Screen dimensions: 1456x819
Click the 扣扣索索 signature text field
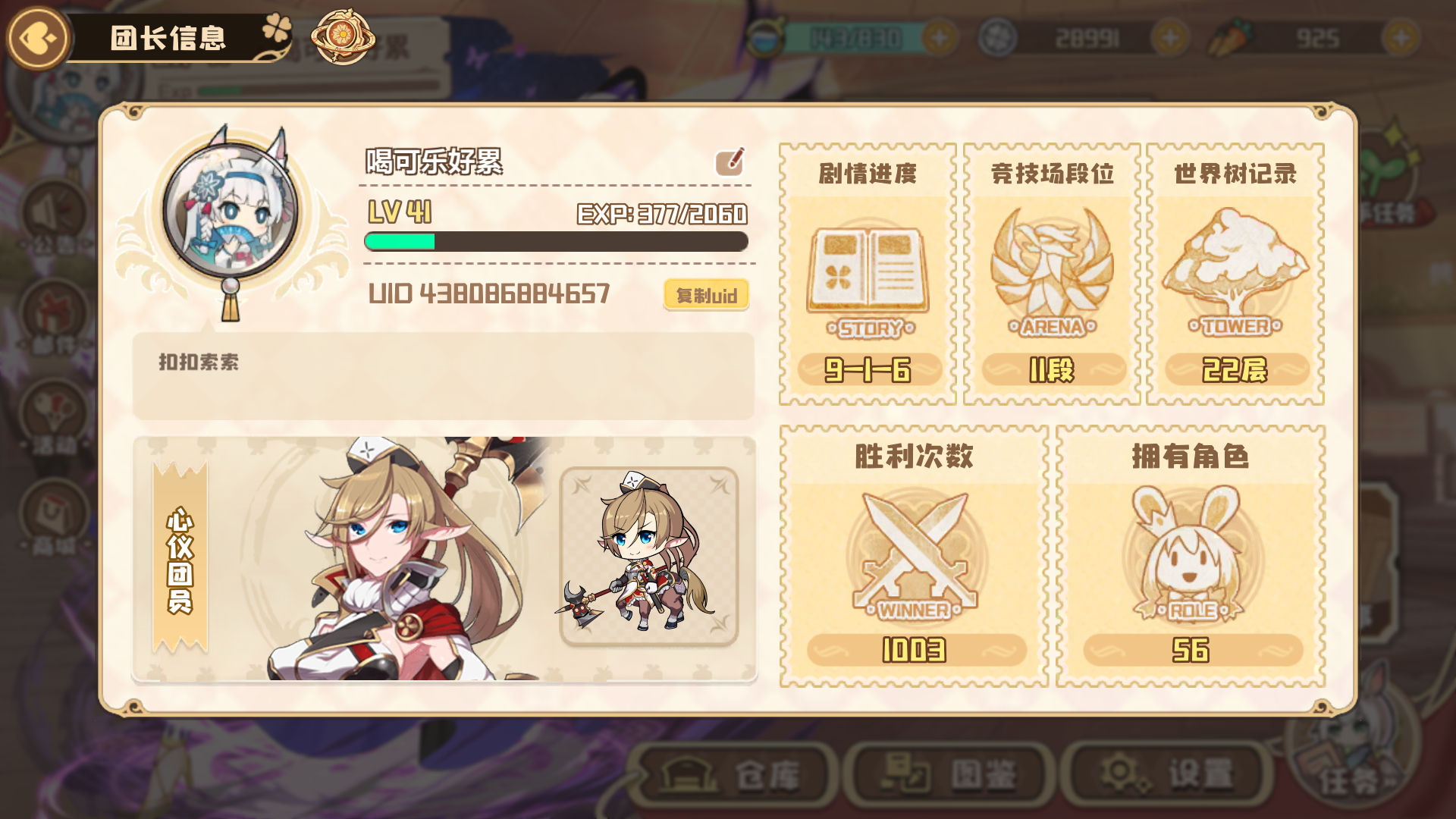444,375
